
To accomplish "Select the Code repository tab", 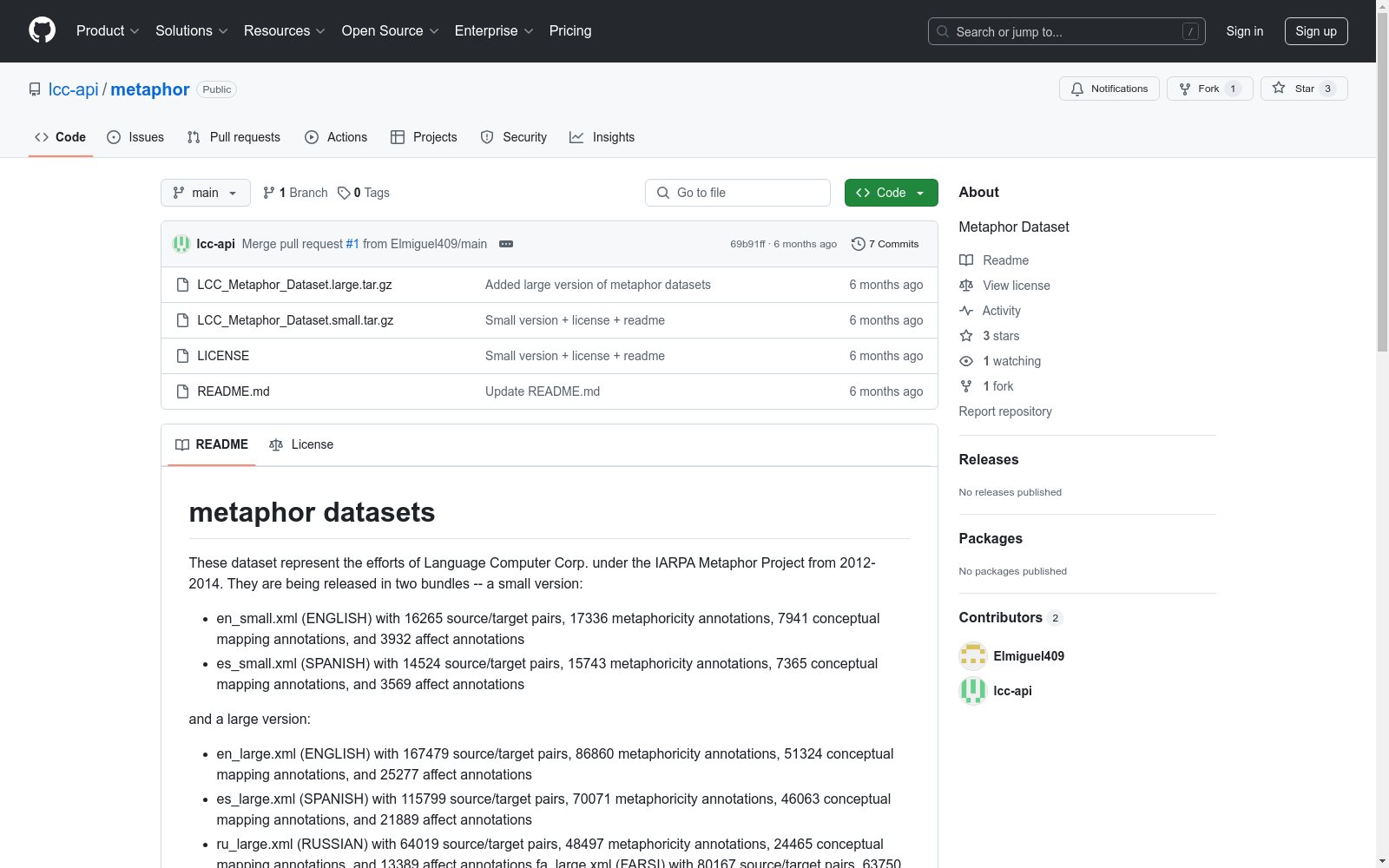I will (61, 137).
